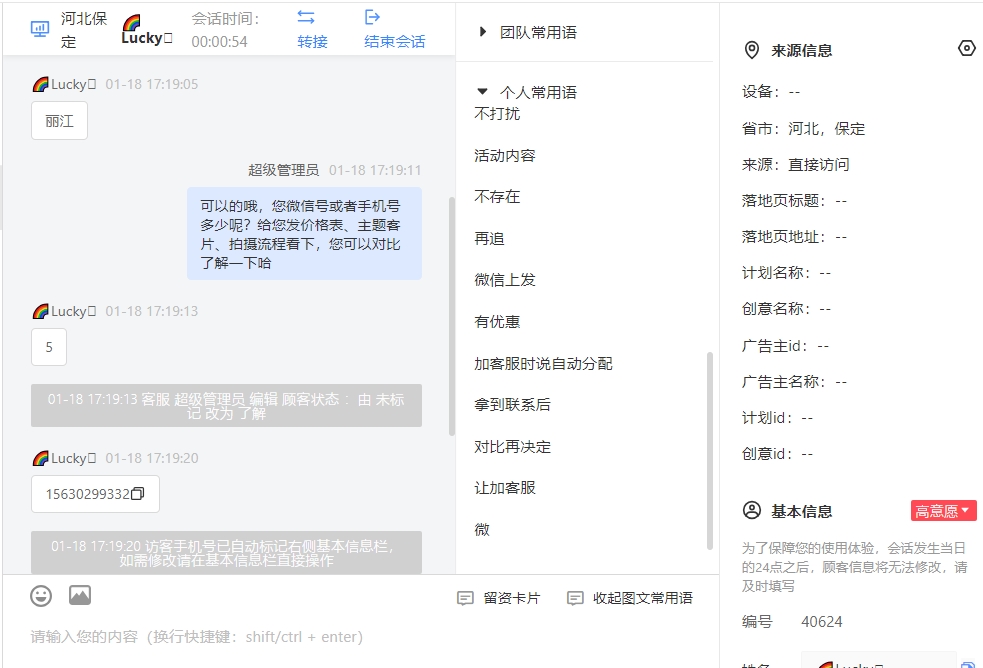Click the 丽江 message bubble

[x=60, y=121]
